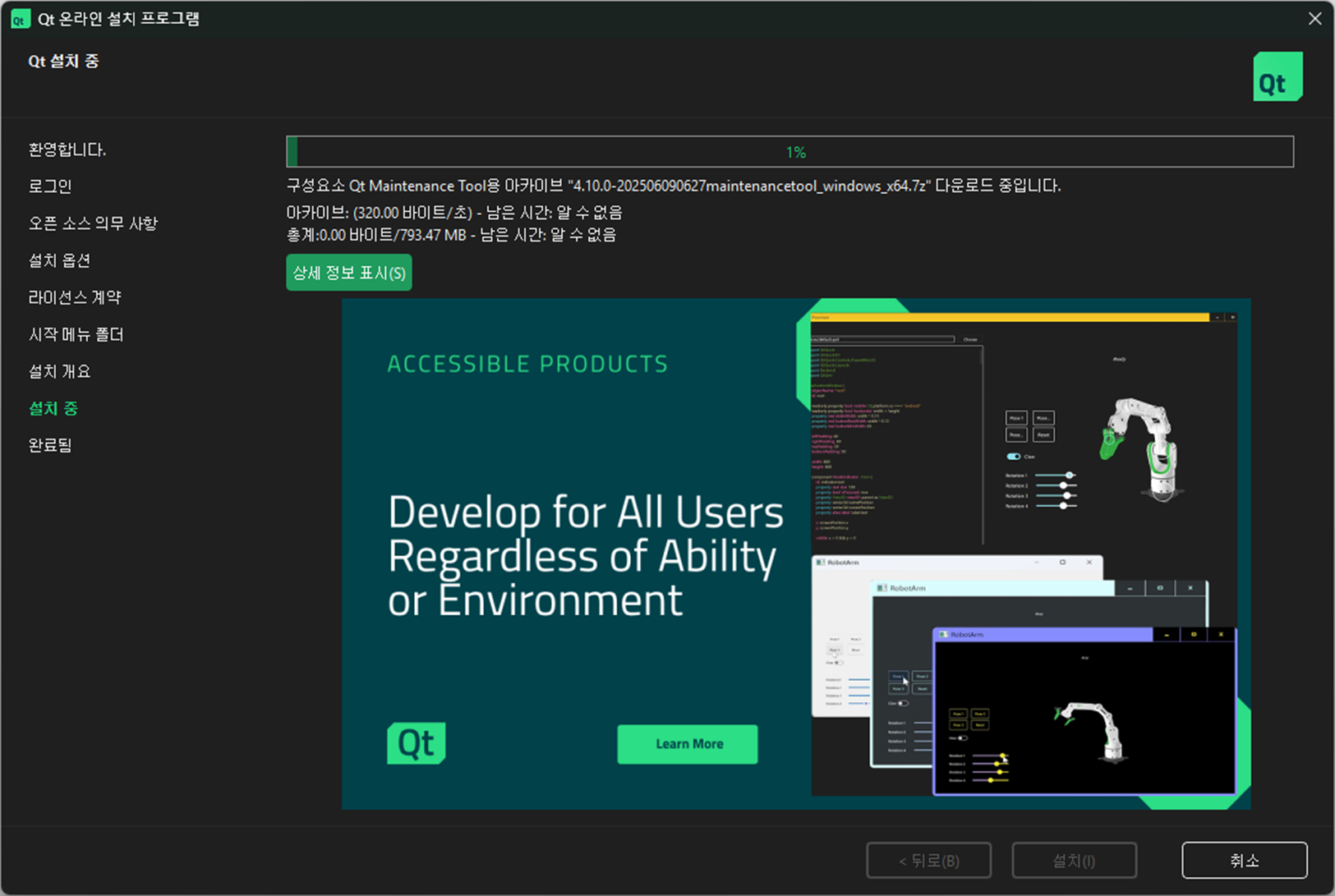The height and width of the screenshot is (896, 1335).
Task: Click the robot arm screenshots in banner
Action: point(1024,554)
